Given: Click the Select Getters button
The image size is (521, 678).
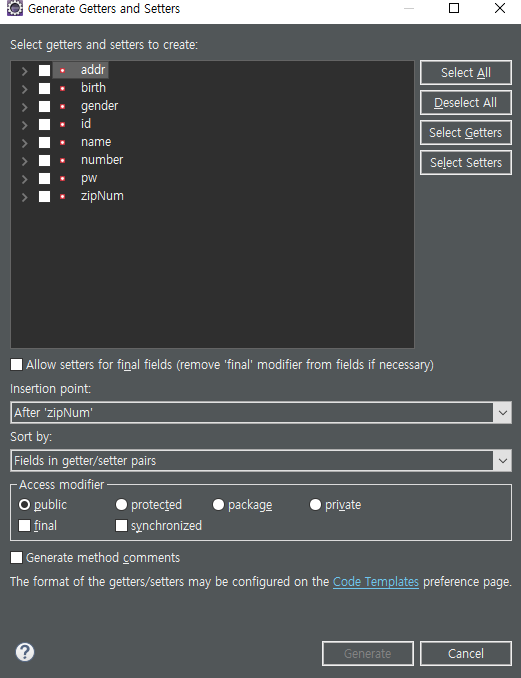Looking at the screenshot, I should pyautogui.click(x=466, y=132).
